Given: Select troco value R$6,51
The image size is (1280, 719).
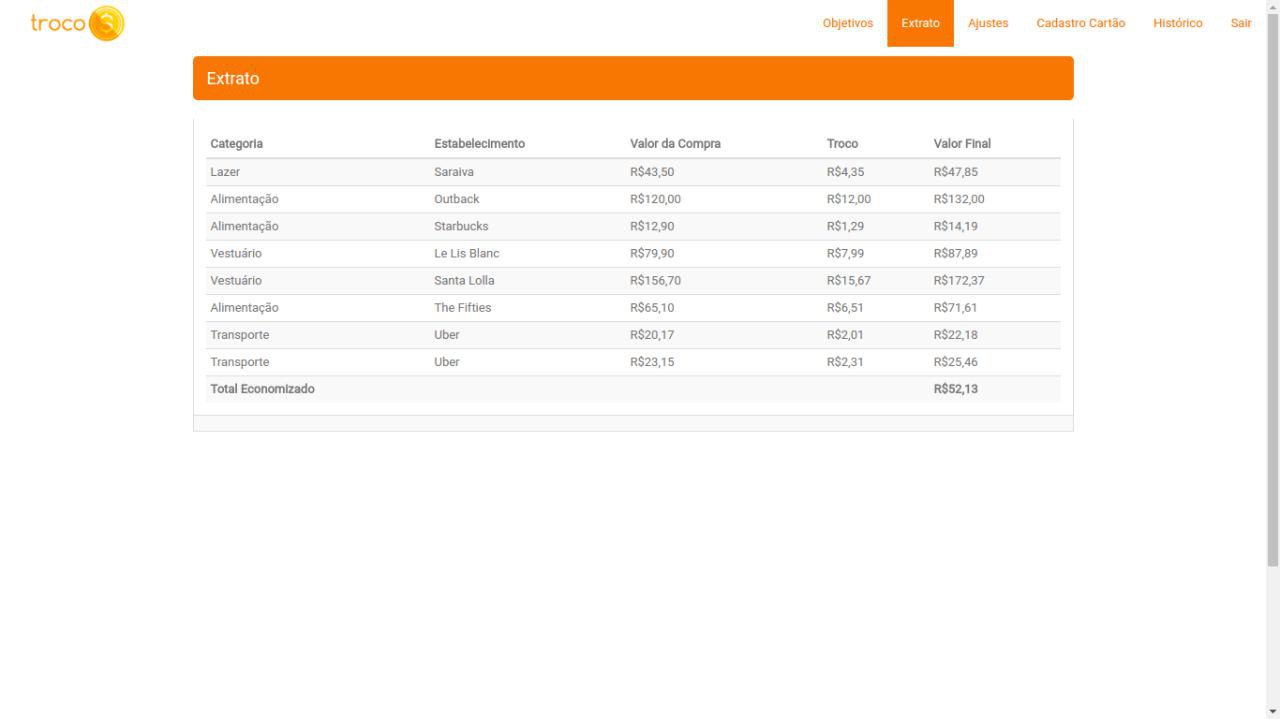Looking at the screenshot, I should [845, 307].
